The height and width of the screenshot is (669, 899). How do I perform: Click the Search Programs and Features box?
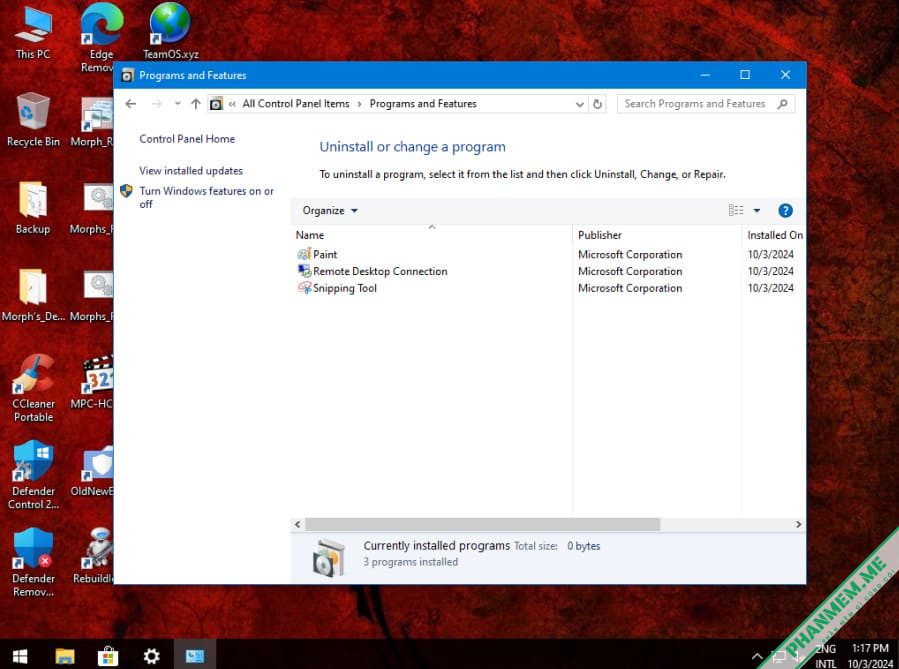tap(706, 104)
